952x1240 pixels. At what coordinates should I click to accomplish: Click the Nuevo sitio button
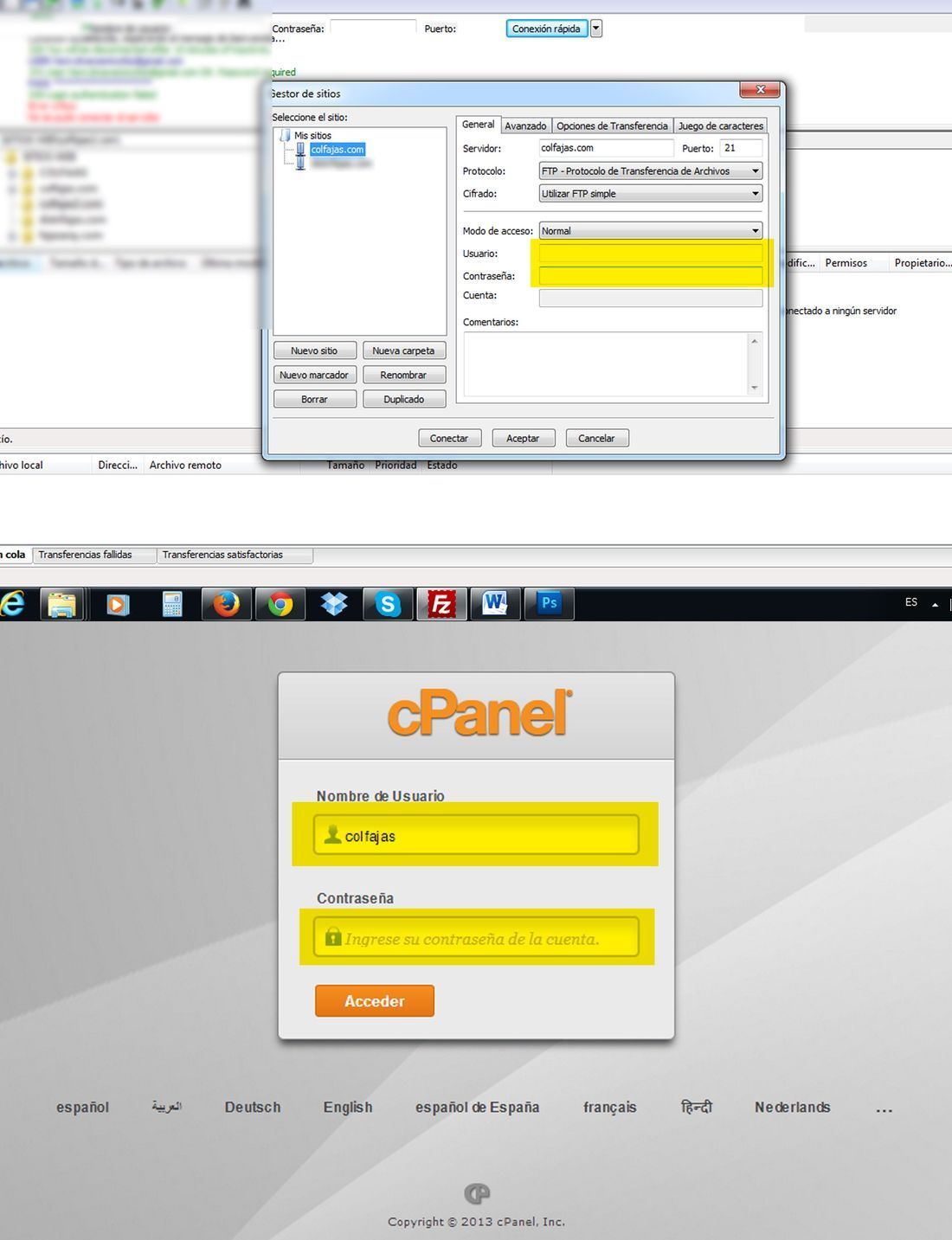[314, 350]
